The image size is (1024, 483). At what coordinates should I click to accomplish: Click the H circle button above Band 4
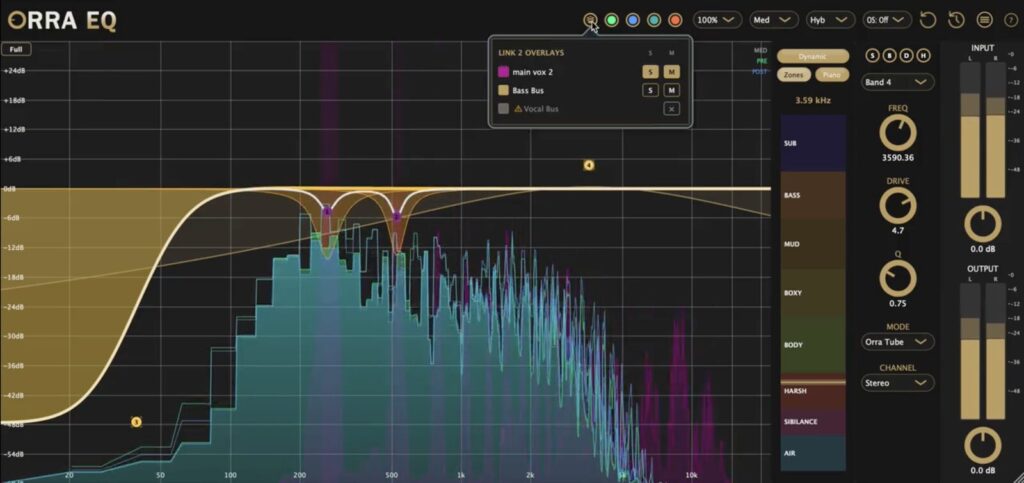click(923, 55)
